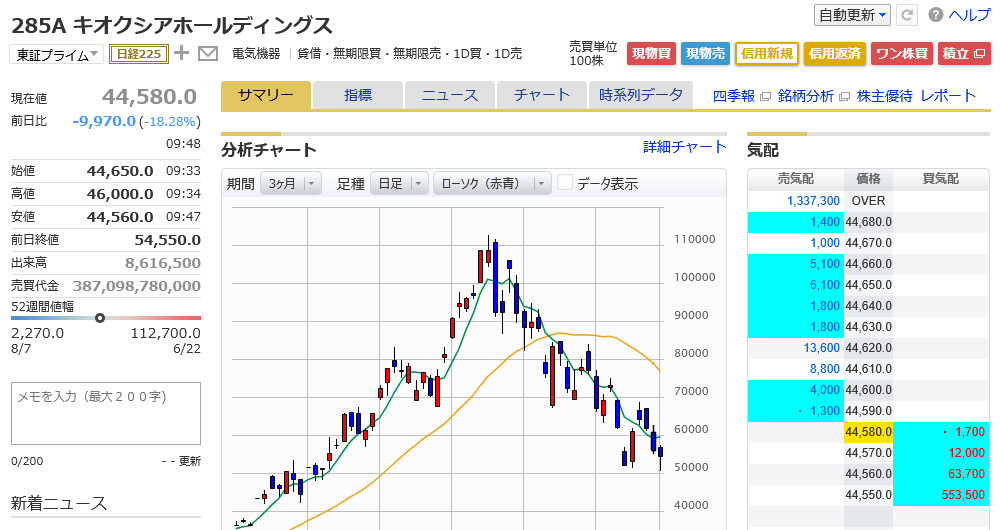Switch to the 時系列データ tab

(x=640, y=96)
